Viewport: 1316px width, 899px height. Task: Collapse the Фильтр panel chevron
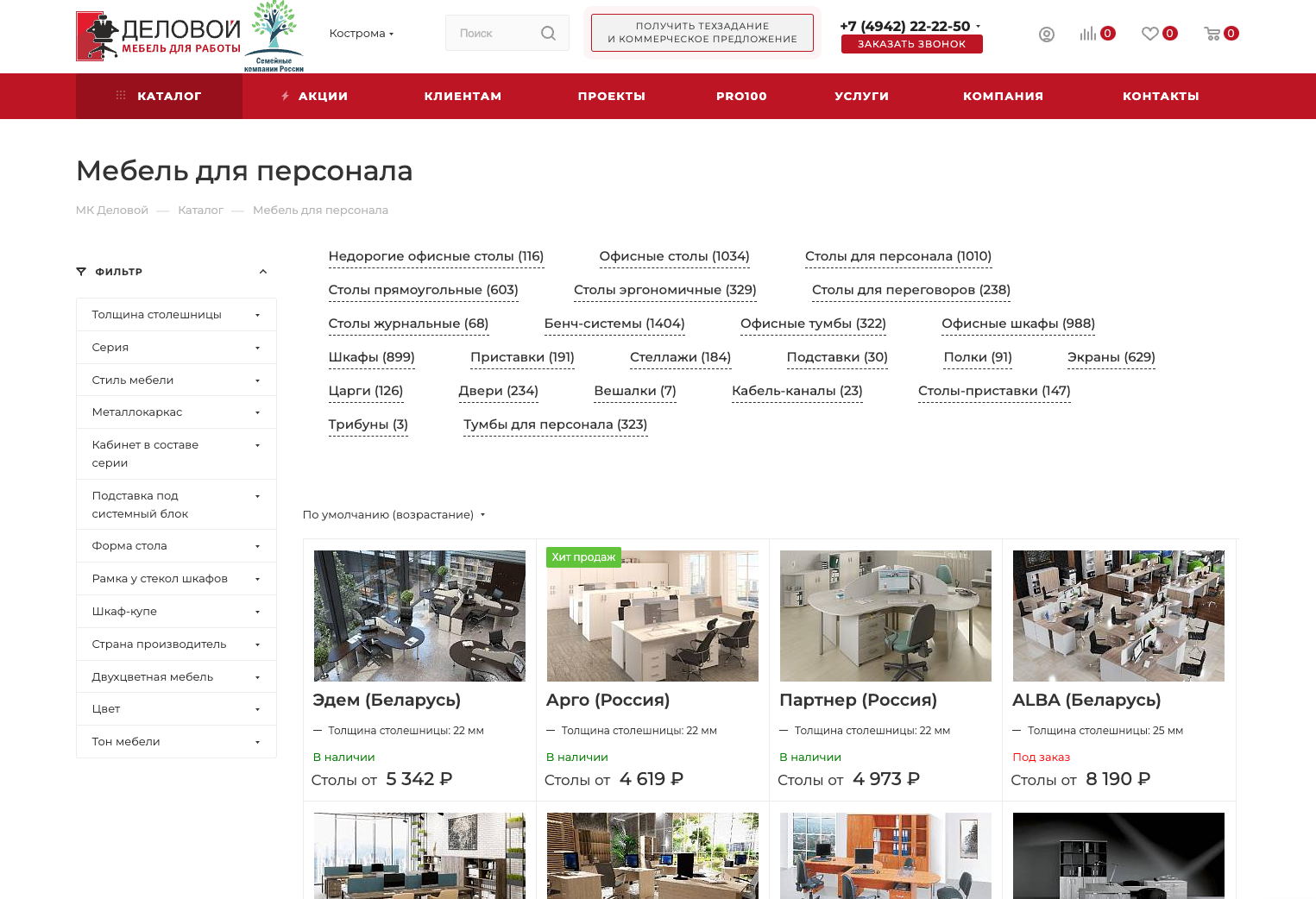point(263,272)
